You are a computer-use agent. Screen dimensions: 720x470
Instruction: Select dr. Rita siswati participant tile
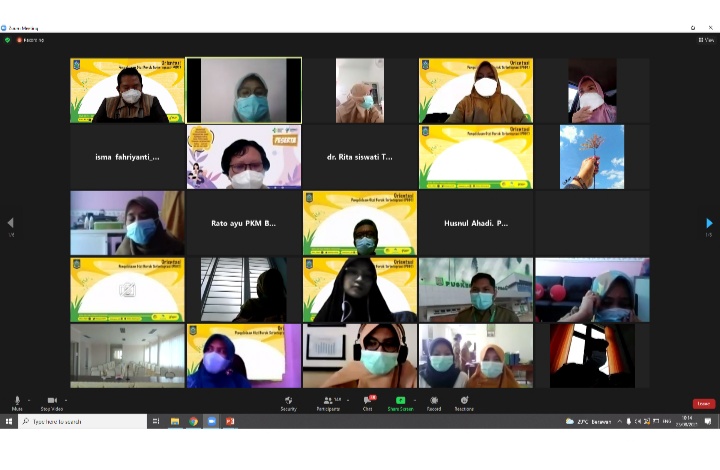[x=360, y=157]
